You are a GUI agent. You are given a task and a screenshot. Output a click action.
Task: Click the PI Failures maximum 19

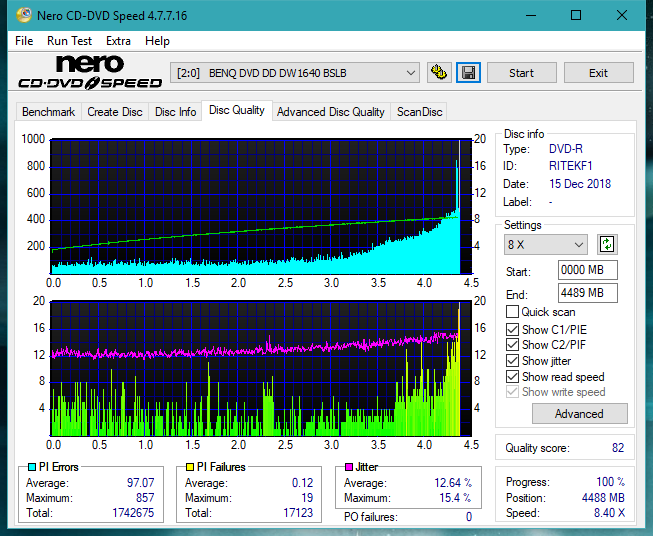coord(307,498)
